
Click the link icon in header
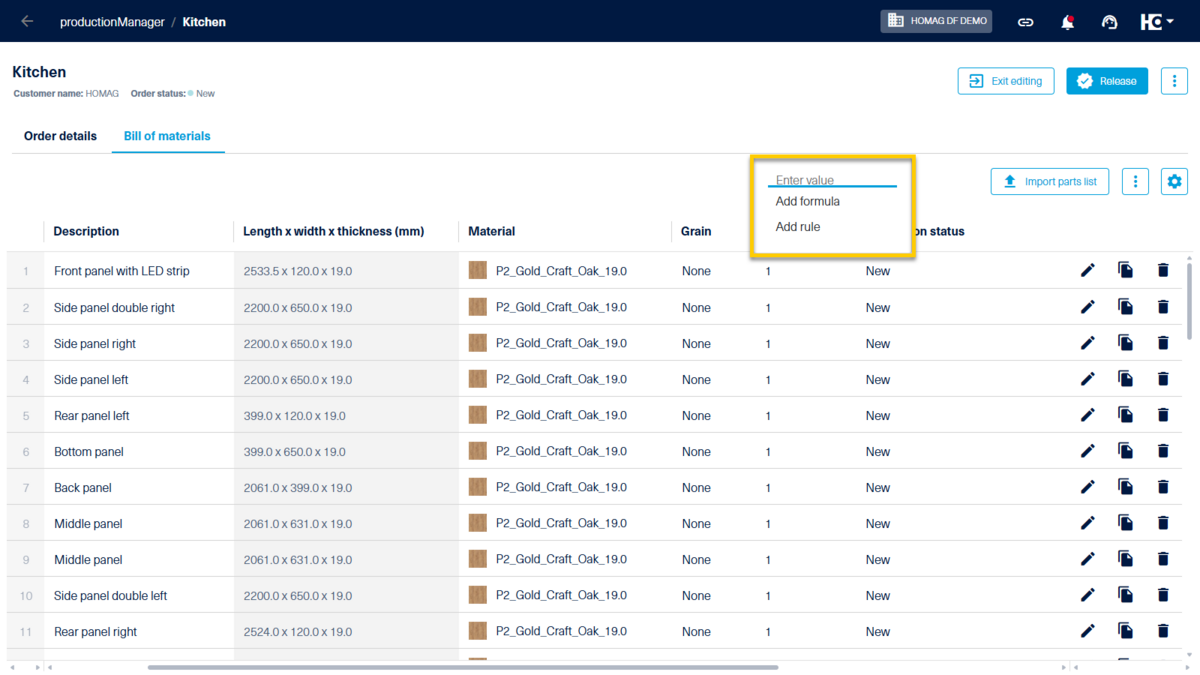point(1025,22)
